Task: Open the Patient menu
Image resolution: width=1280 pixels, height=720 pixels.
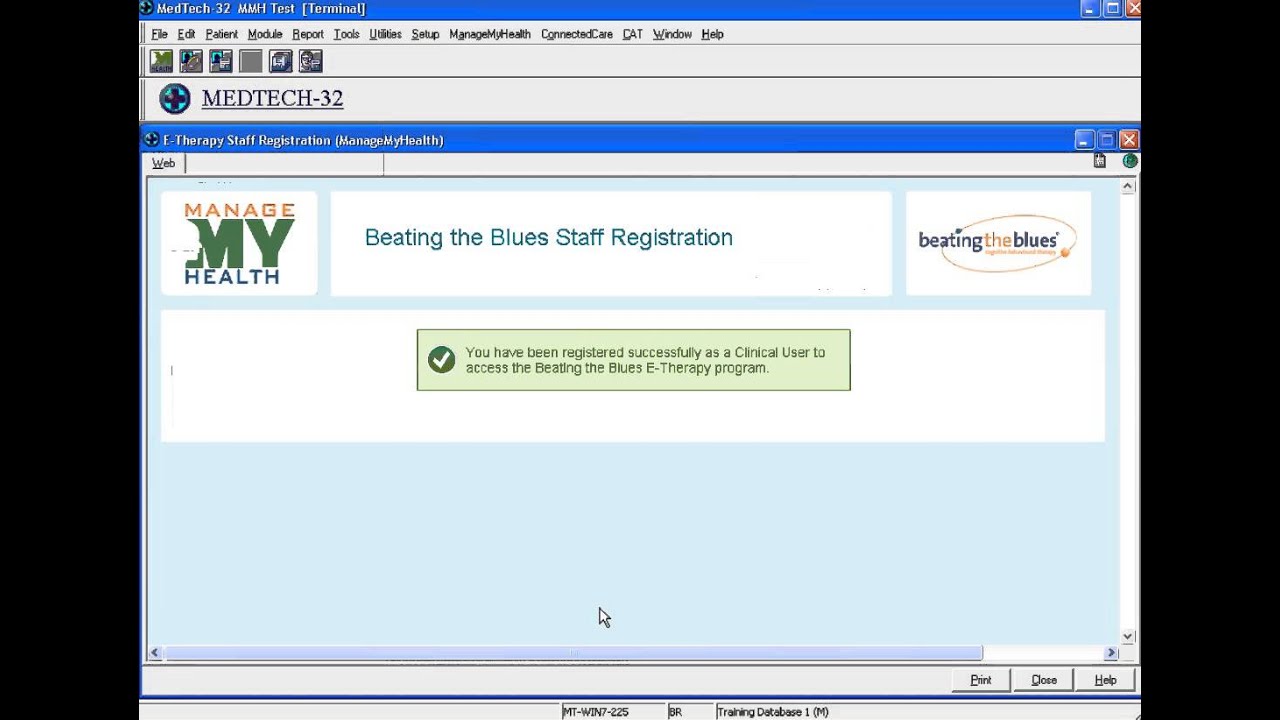Action: (x=221, y=34)
